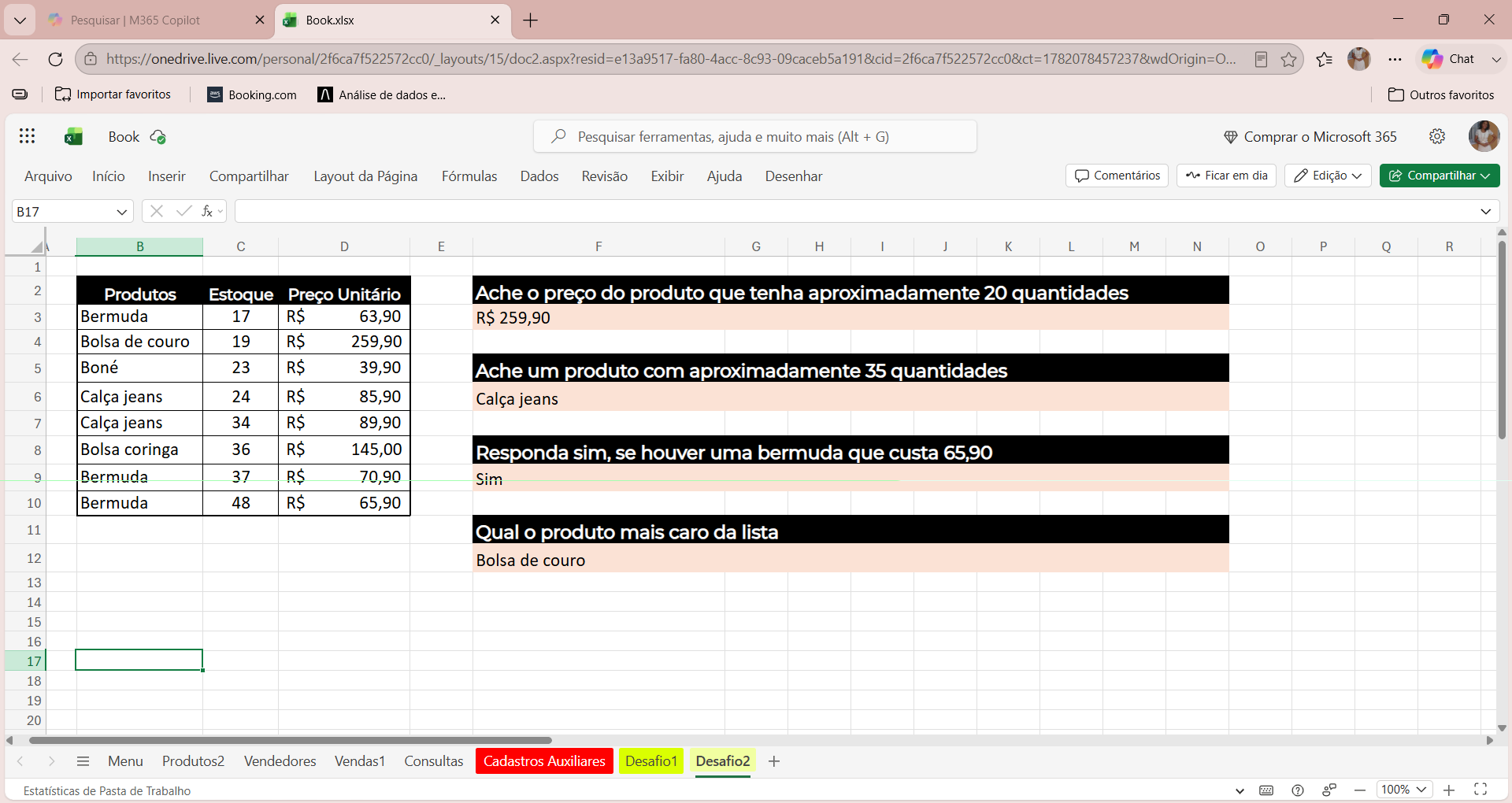Switch to the Desafio1 sheet tab
Viewport: 1512px width, 803px height.
point(651,761)
